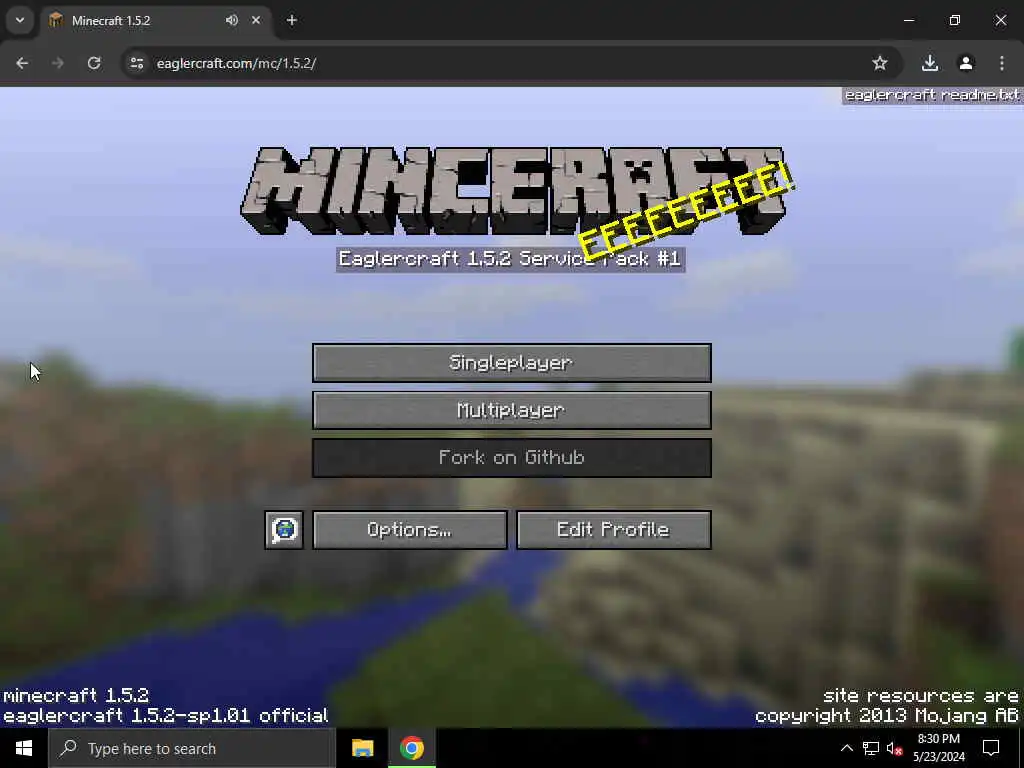Click the taskbar search box
Image resolution: width=1024 pixels, height=768 pixels.
coord(192,748)
